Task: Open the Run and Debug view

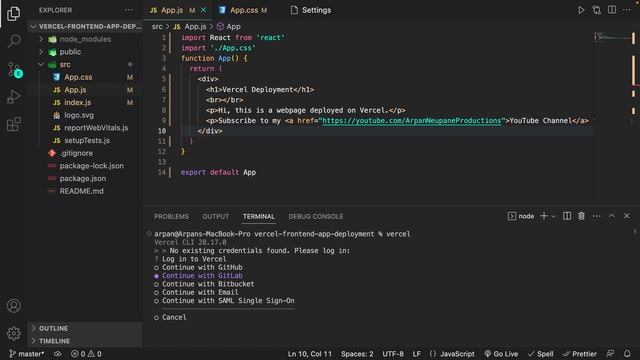Action: pos(13,97)
